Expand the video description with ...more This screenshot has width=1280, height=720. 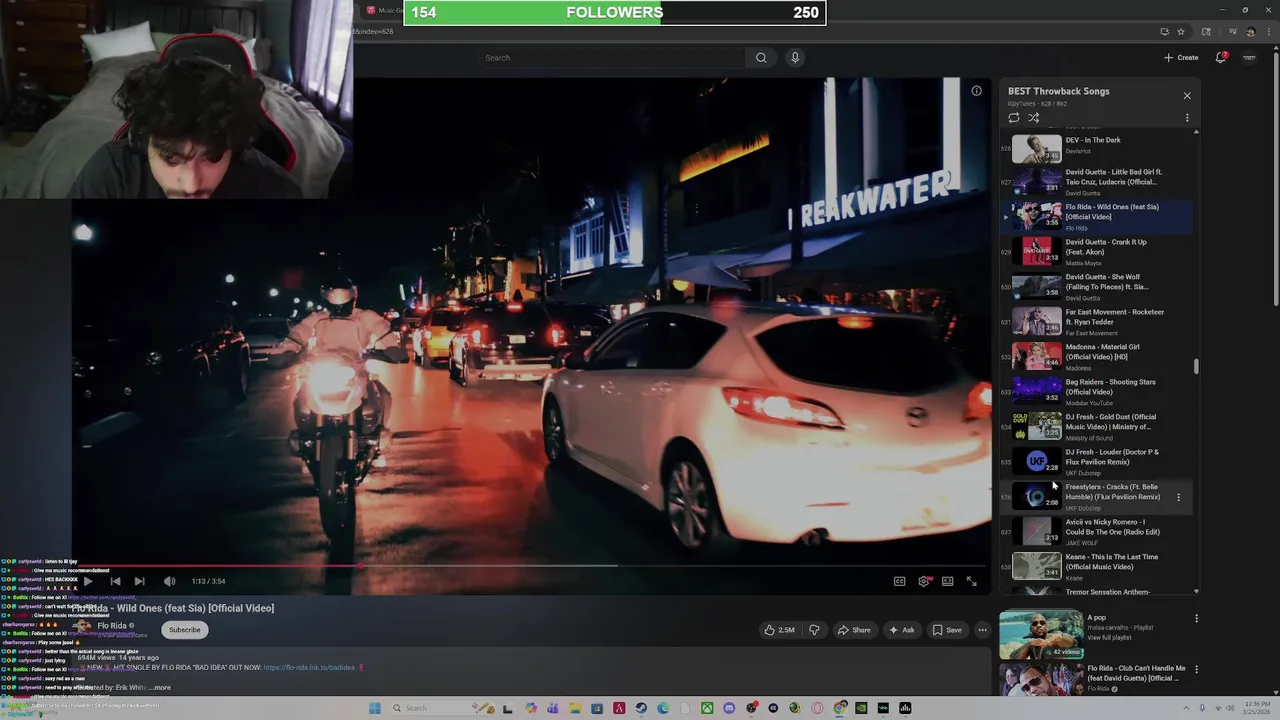(x=160, y=688)
